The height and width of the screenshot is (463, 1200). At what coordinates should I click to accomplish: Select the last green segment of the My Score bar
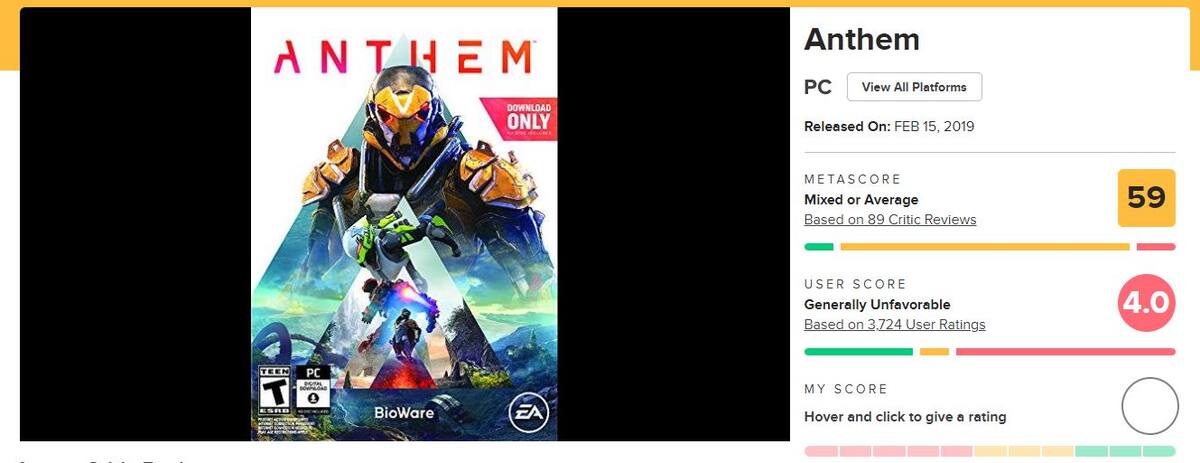click(1159, 451)
